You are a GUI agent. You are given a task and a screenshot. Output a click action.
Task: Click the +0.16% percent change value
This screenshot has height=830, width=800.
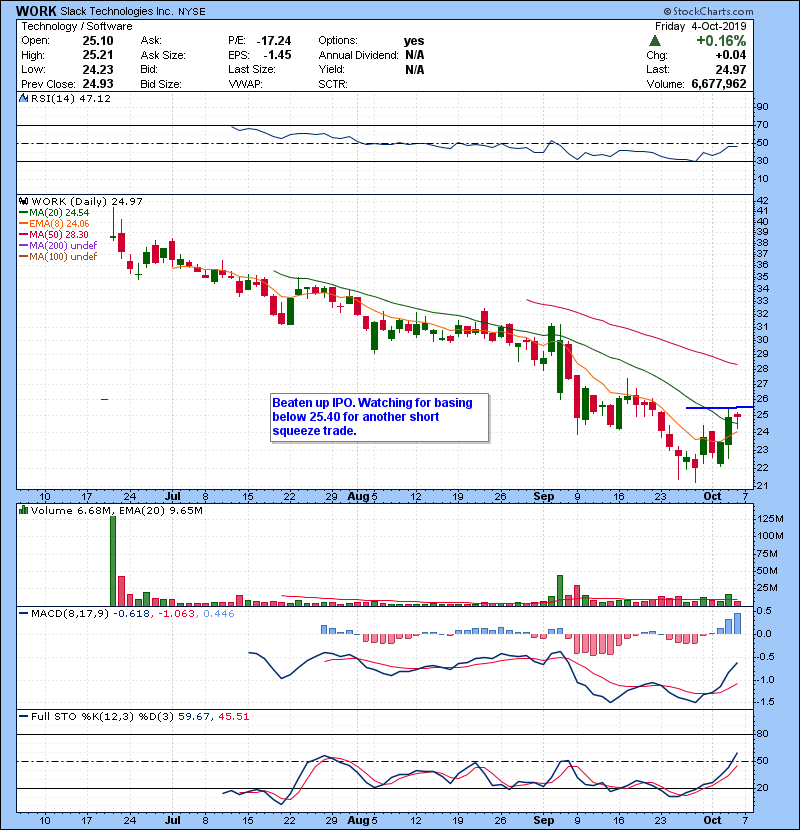pyautogui.click(x=721, y=41)
